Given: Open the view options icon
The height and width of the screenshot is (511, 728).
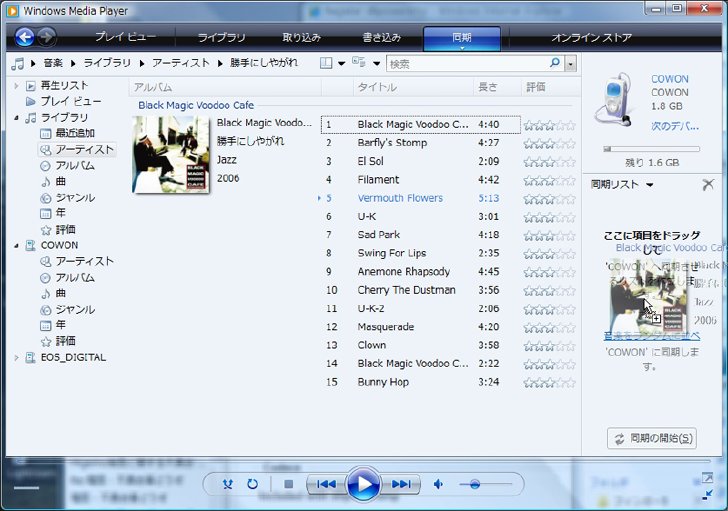Looking at the screenshot, I should pyautogui.click(x=358, y=62).
